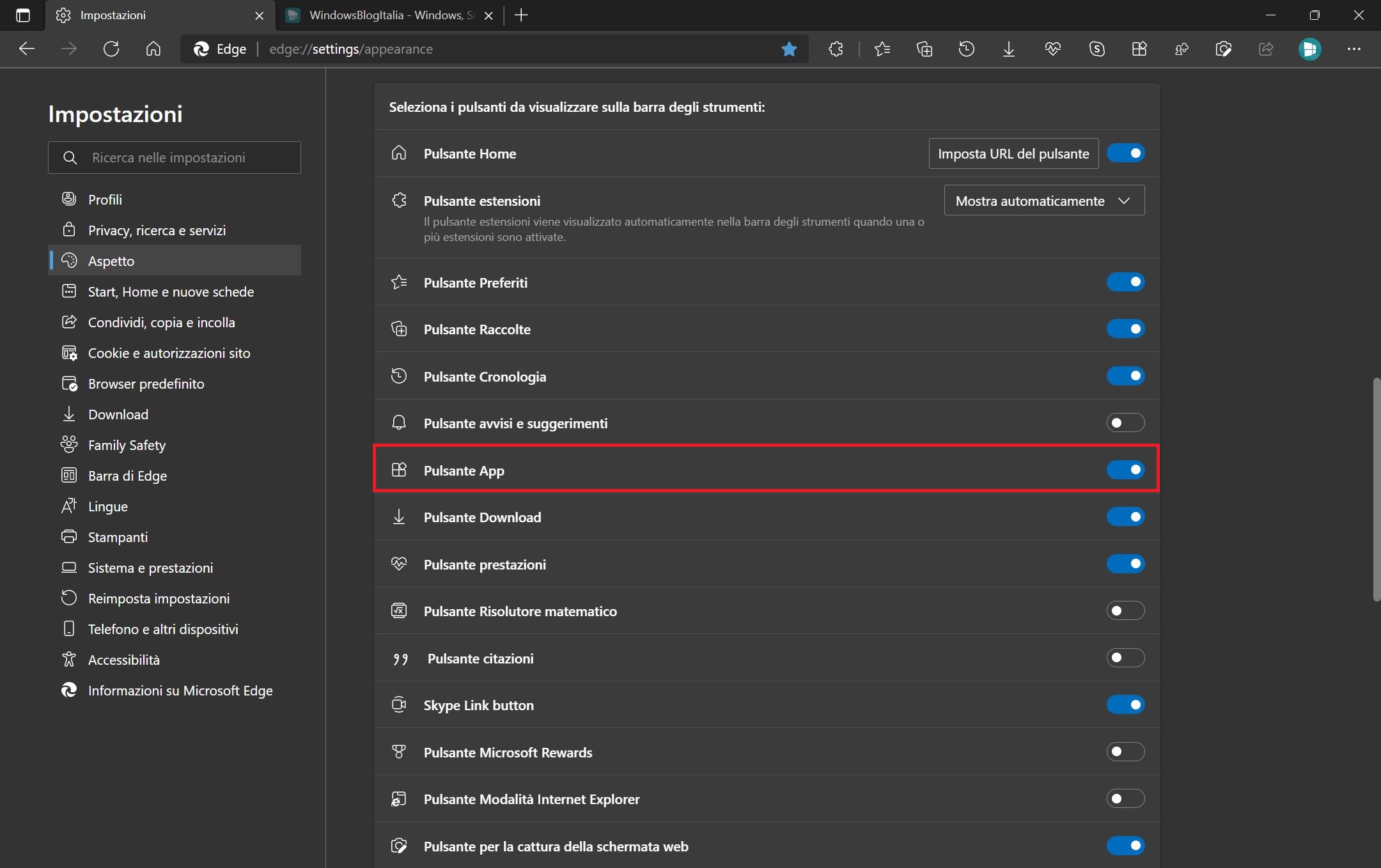Open Cookie e autorizzazioni sito section
This screenshot has width=1381, height=868.
point(175,353)
